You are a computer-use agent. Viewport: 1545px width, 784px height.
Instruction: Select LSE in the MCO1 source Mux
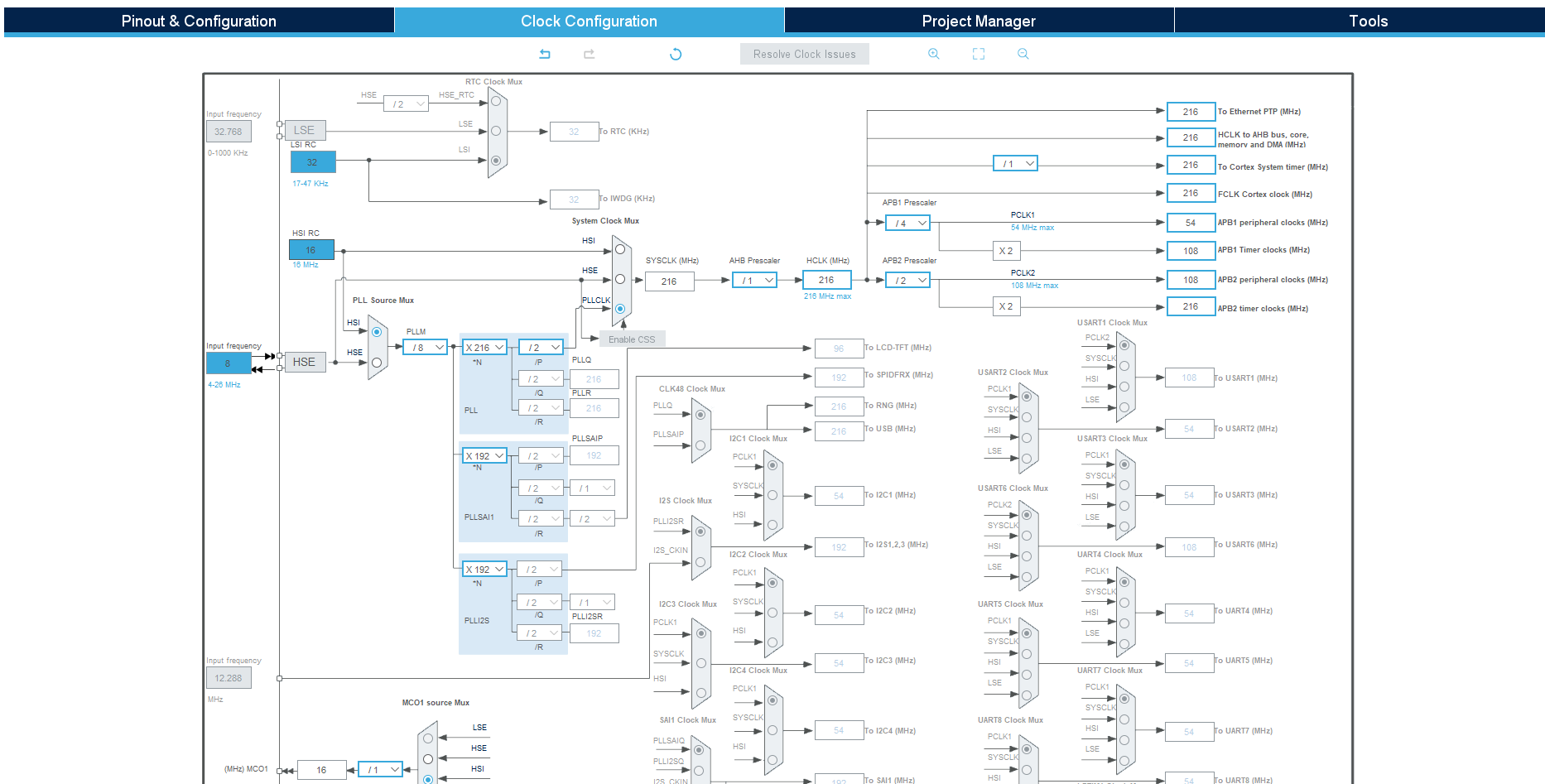pyautogui.click(x=428, y=738)
